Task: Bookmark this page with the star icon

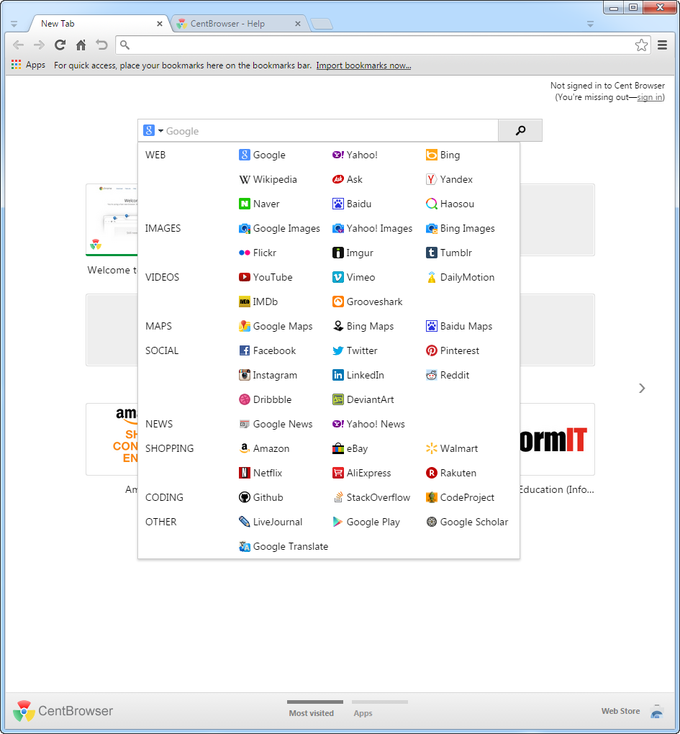Action: tap(641, 45)
